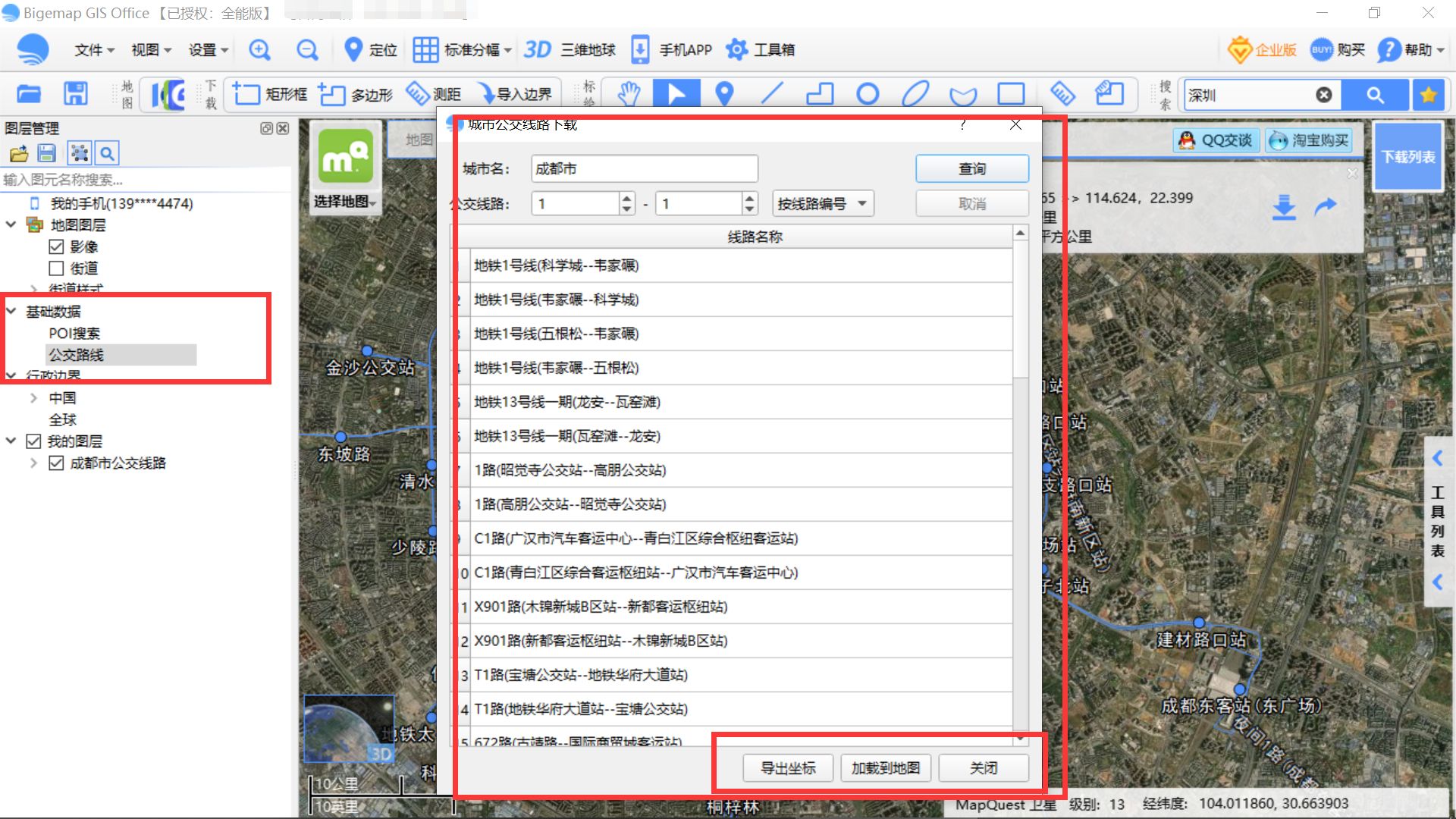This screenshot has height=819, width=1456.
Task: Click the QQ交谈 button
Action: (1217, 140)
